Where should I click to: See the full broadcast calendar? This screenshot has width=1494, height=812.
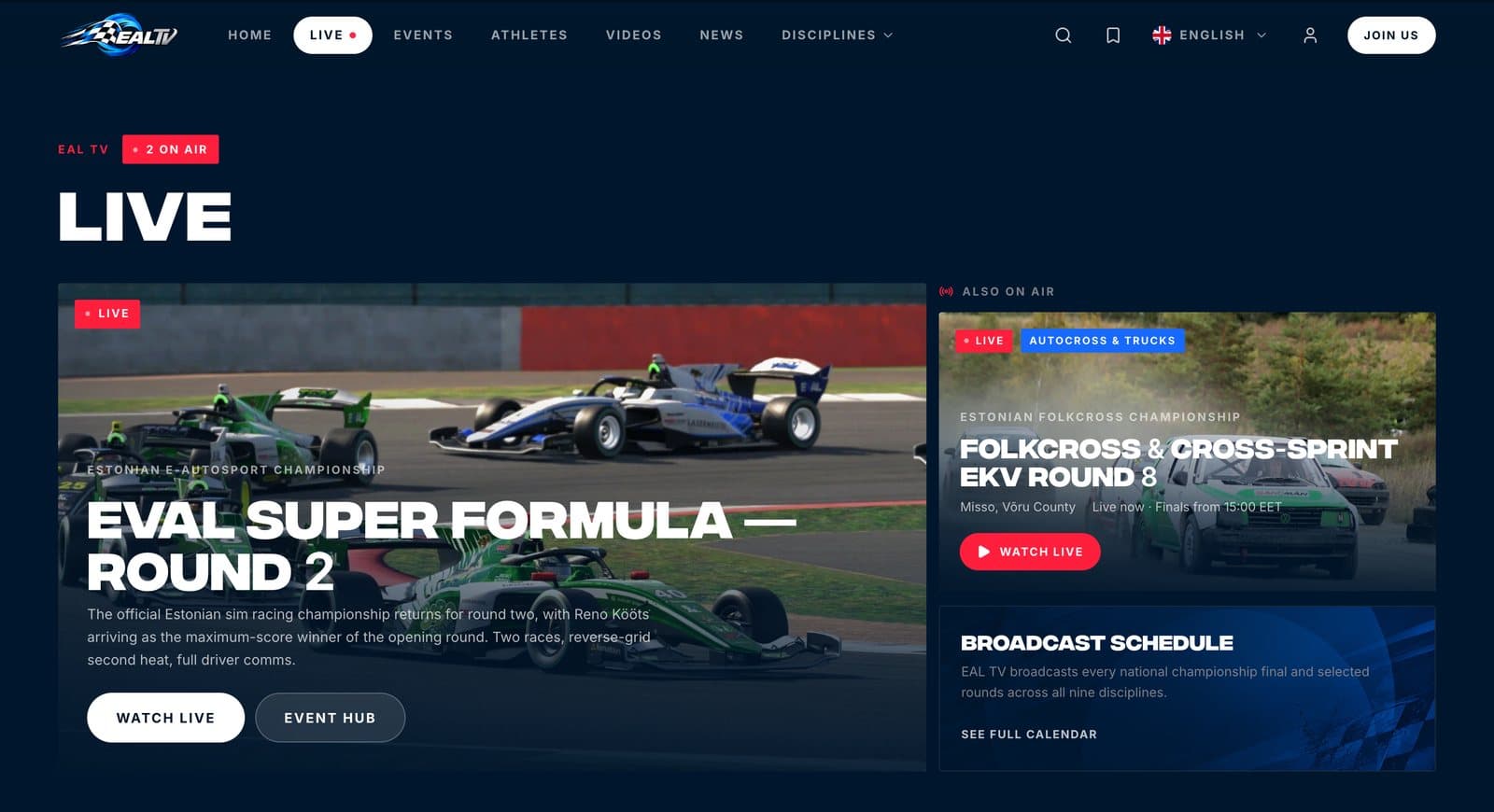[1029, 735]
